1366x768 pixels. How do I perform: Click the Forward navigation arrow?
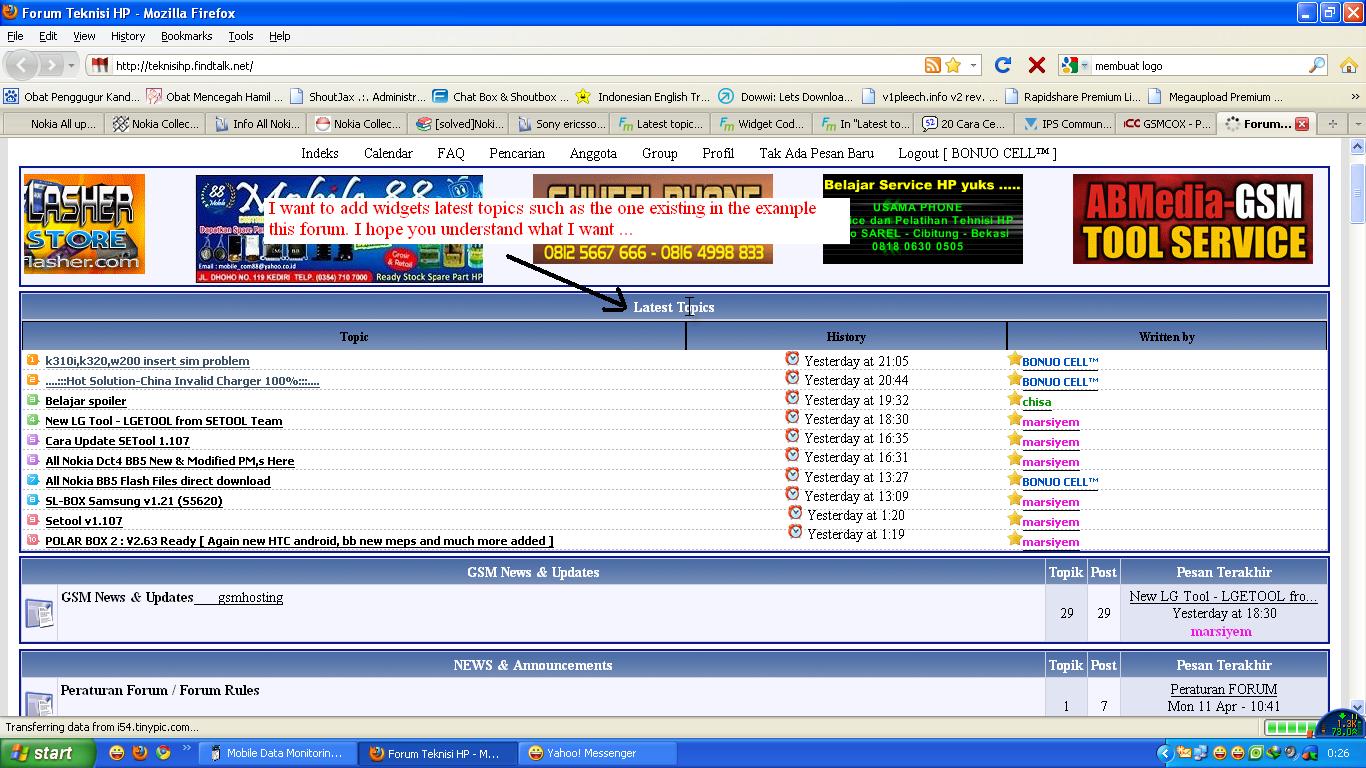pyautogui.click(x=50, y=65)
